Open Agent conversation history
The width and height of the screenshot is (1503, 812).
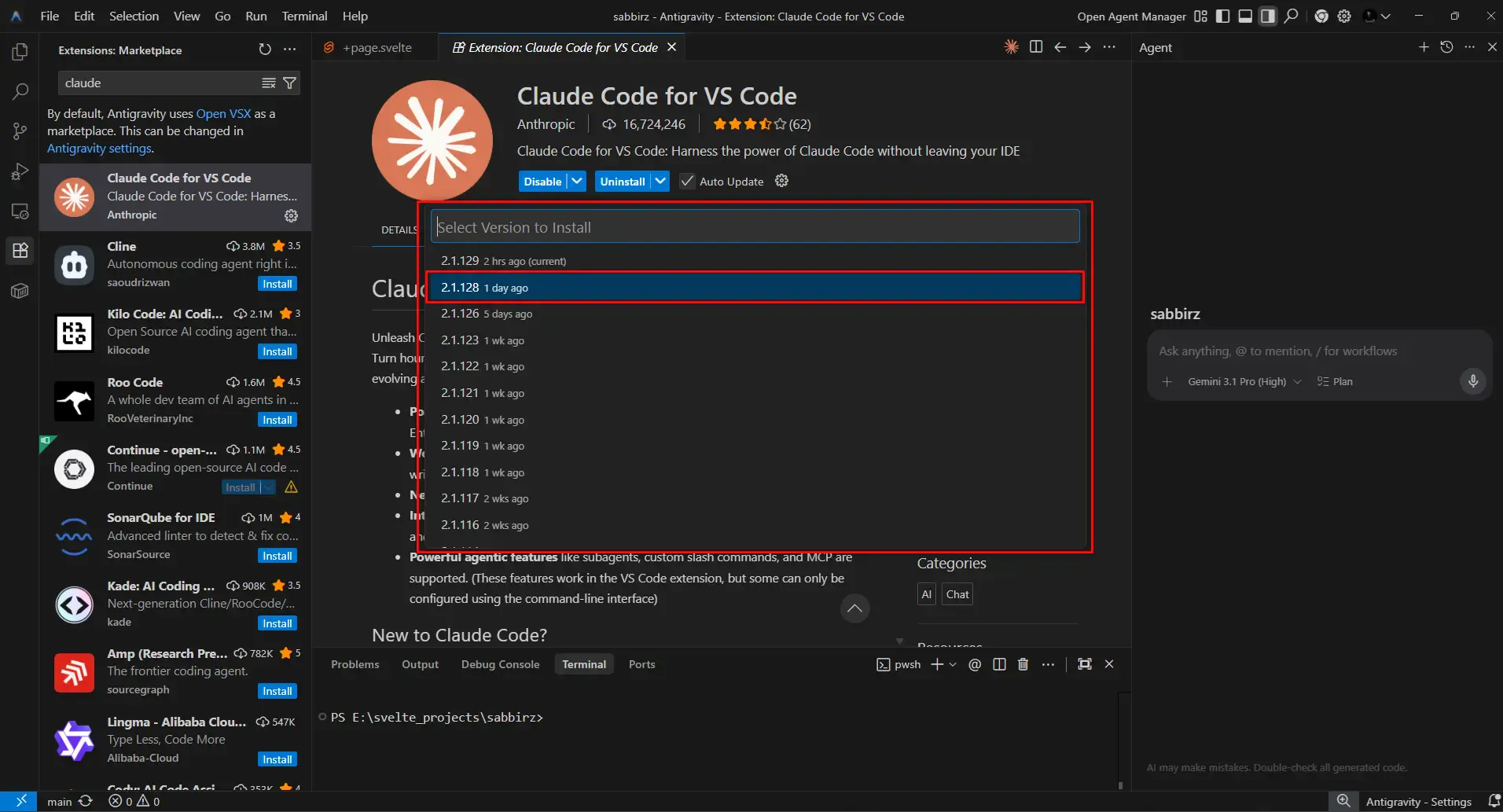pos(1446,47)
